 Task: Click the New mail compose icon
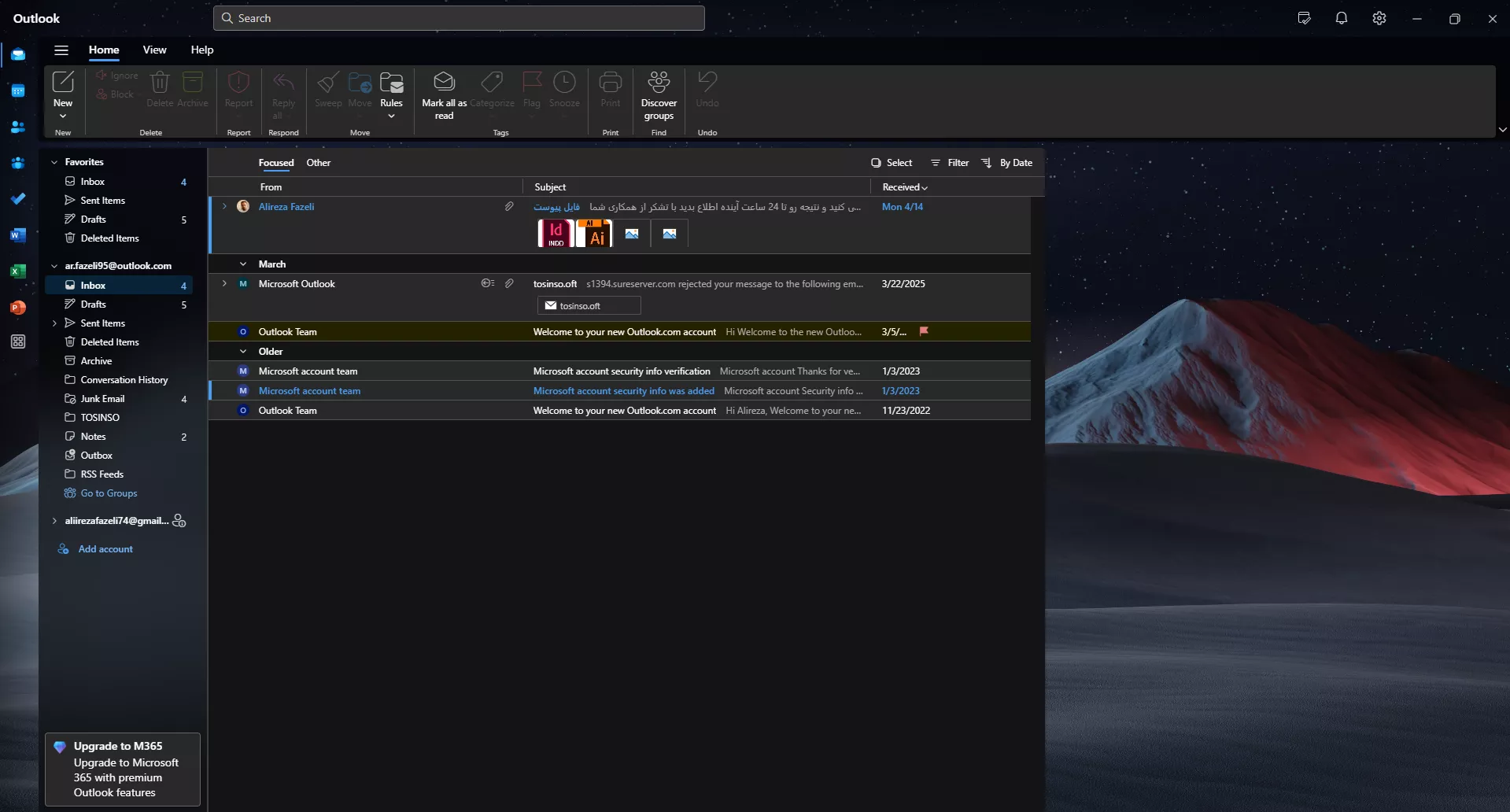(x=63, y=82)
